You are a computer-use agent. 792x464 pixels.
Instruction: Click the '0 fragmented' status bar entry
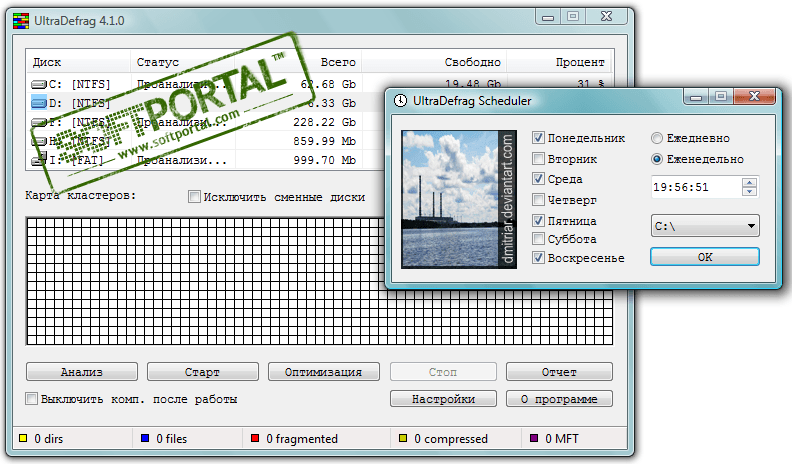(302, 439)
